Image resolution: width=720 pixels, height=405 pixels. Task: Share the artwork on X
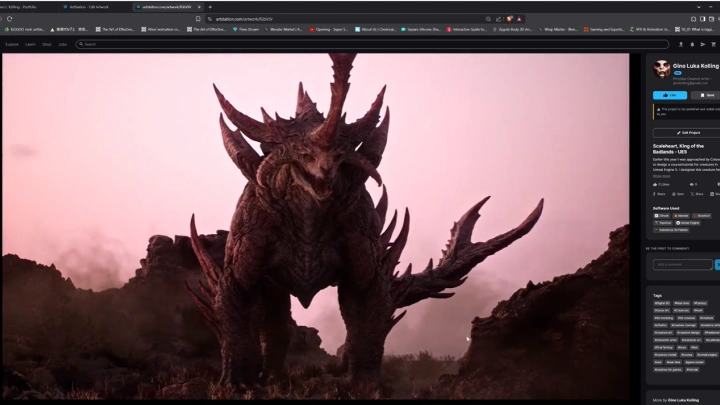coord(697,194)
